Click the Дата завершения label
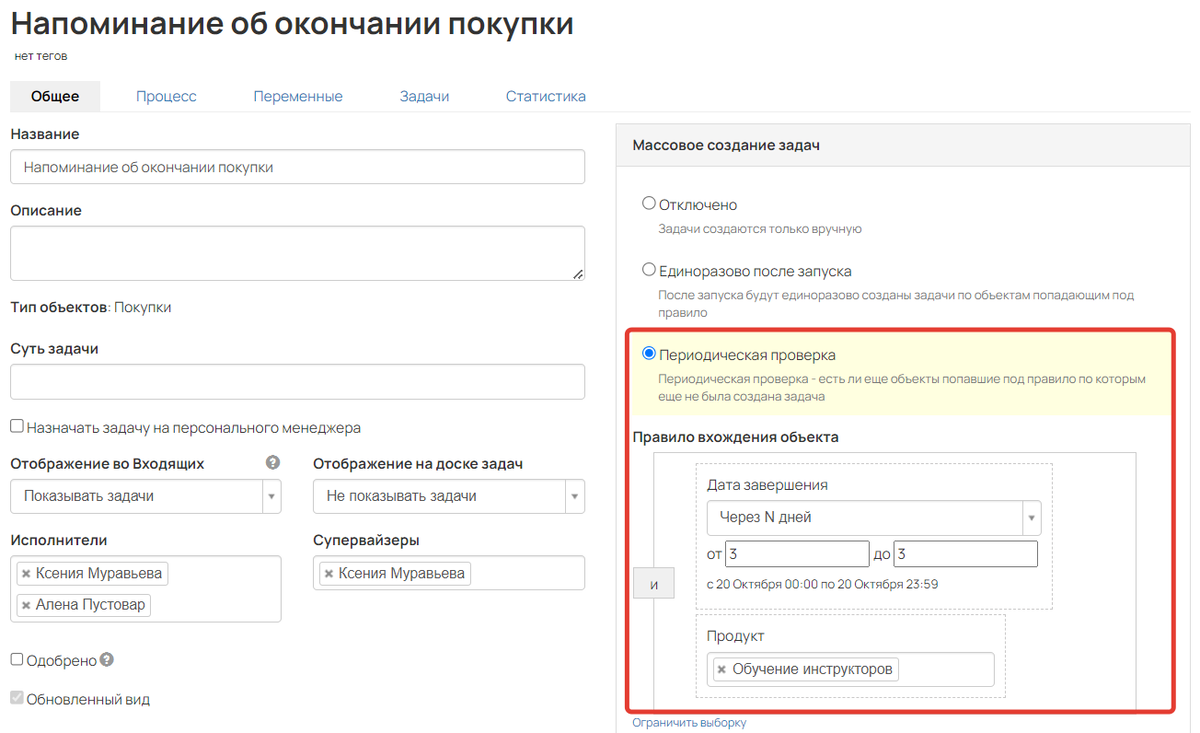 767,485
